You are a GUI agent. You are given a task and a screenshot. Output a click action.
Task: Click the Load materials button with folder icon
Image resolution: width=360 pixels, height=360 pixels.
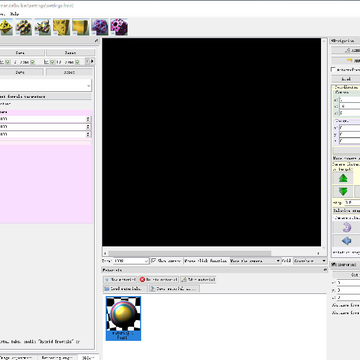[125, 289]
